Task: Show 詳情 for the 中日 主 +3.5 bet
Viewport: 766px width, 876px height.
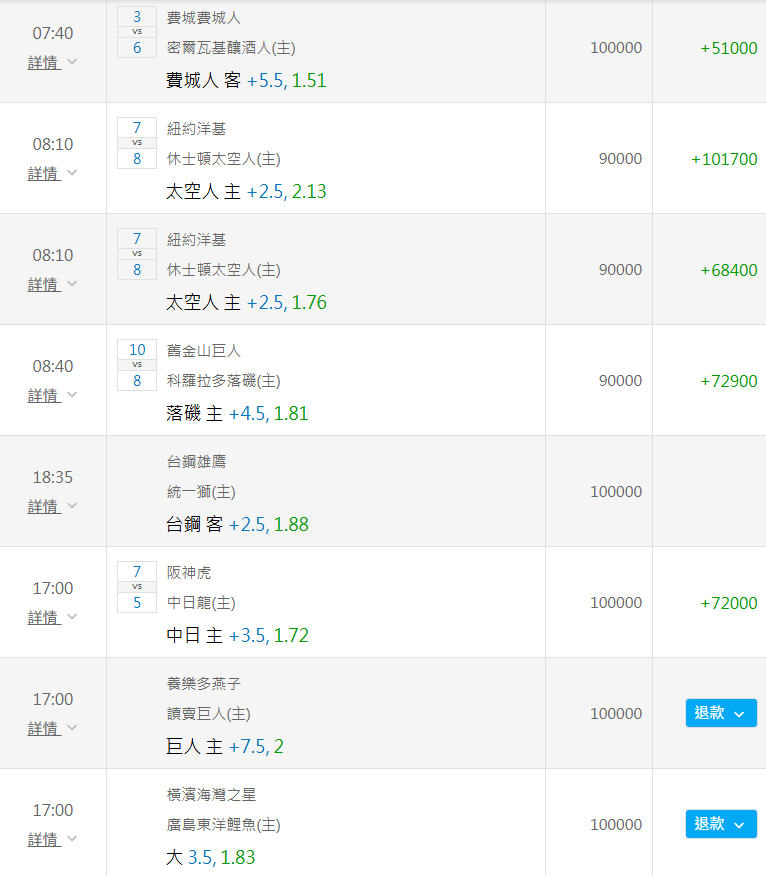Action: click(52, 617)
